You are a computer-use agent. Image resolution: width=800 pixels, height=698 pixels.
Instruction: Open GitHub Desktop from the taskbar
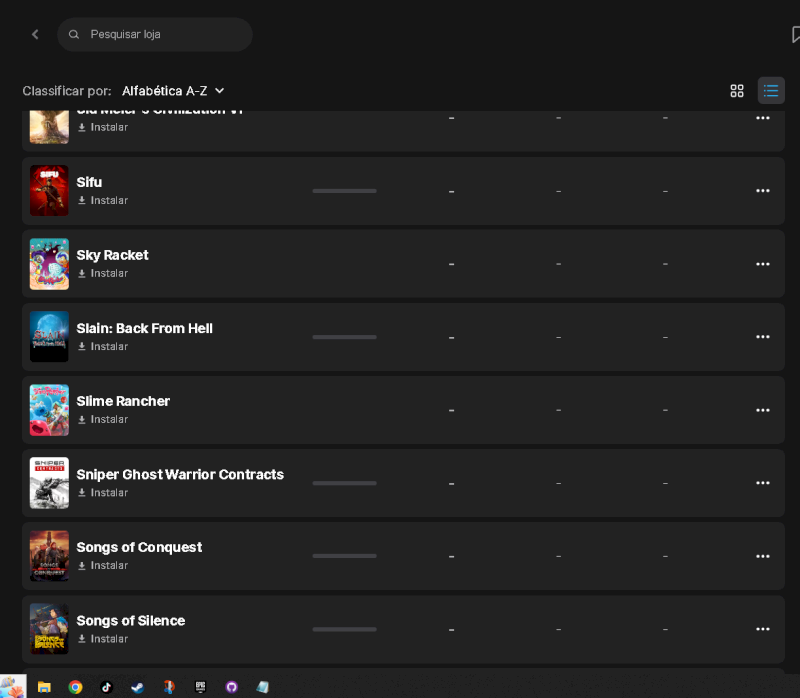pos(232,687)
